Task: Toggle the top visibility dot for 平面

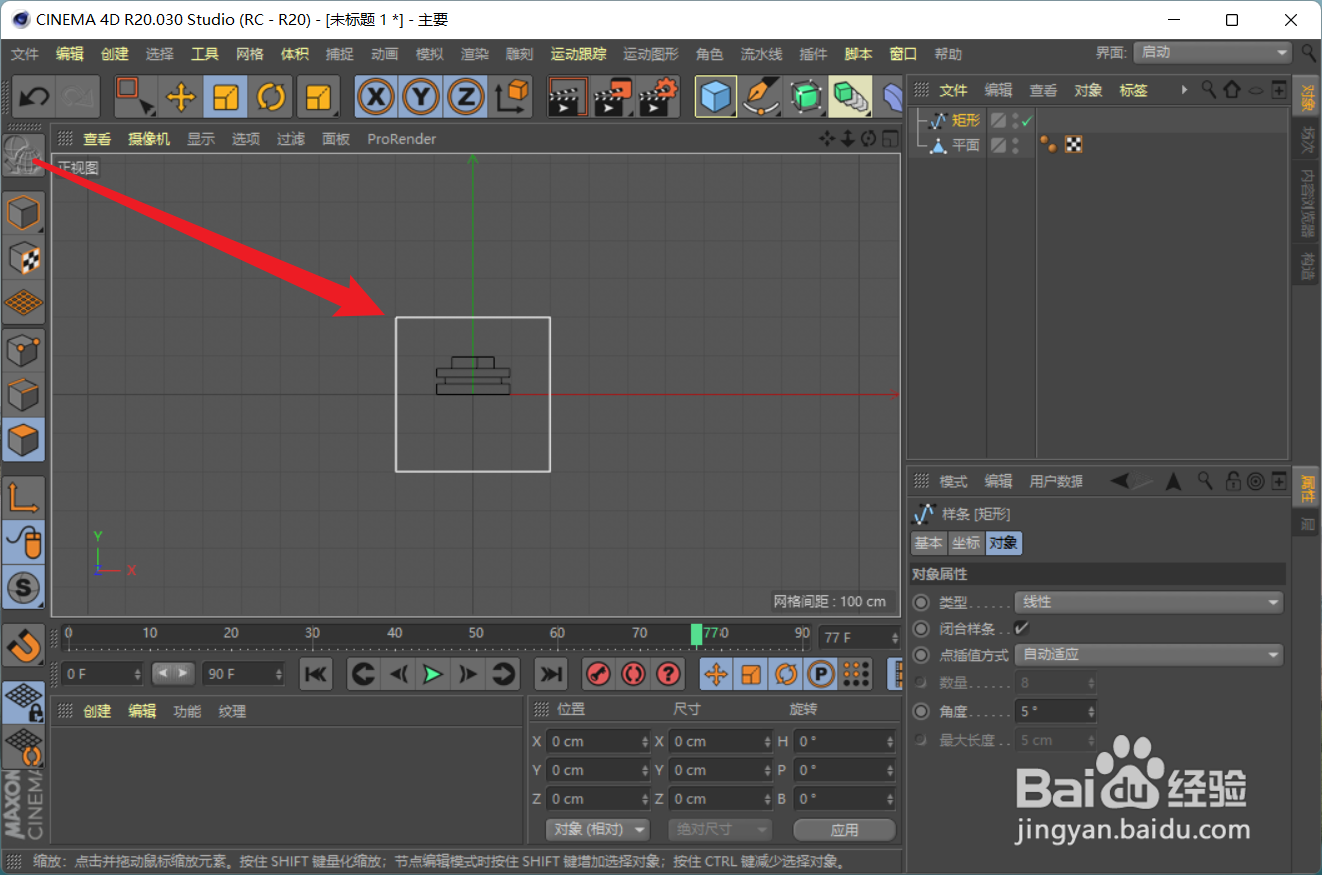Action: point(1015,140)
